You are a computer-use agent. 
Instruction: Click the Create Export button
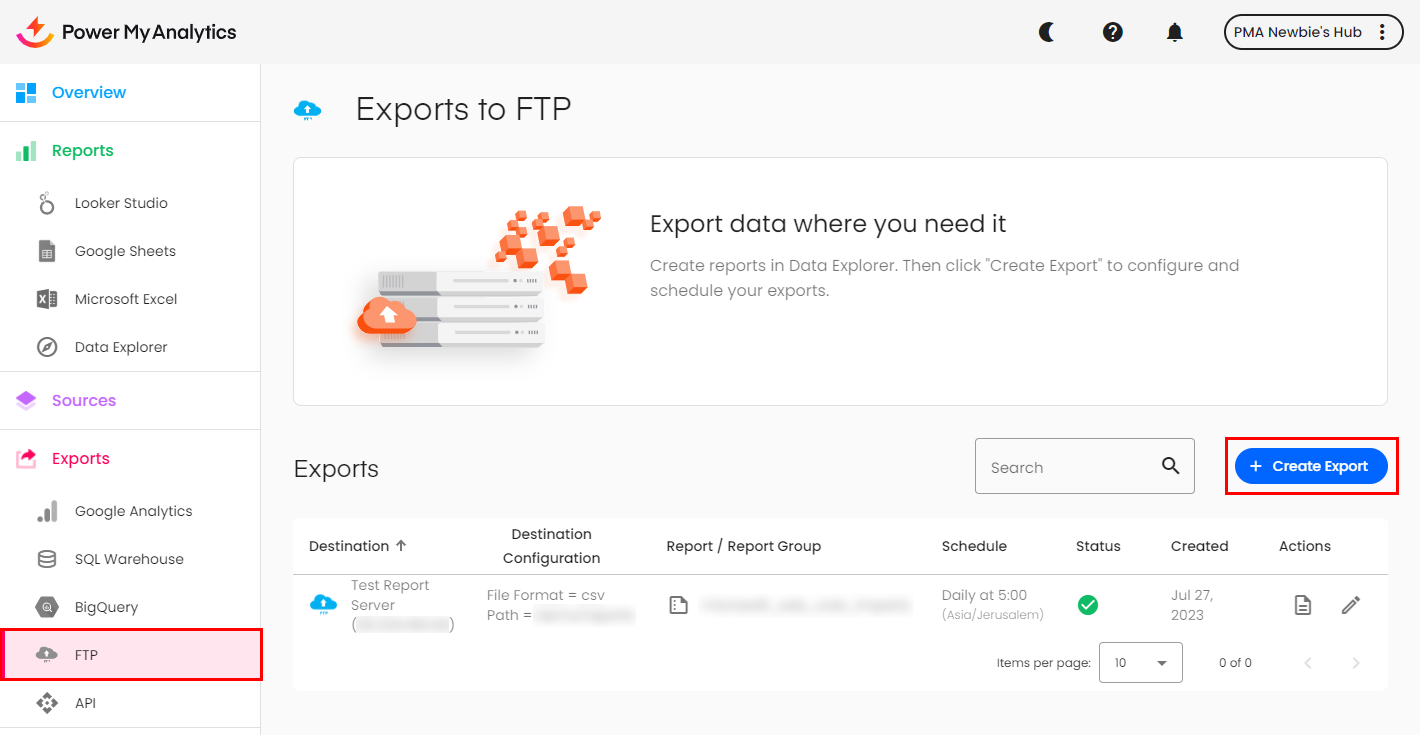(1311, 466)
